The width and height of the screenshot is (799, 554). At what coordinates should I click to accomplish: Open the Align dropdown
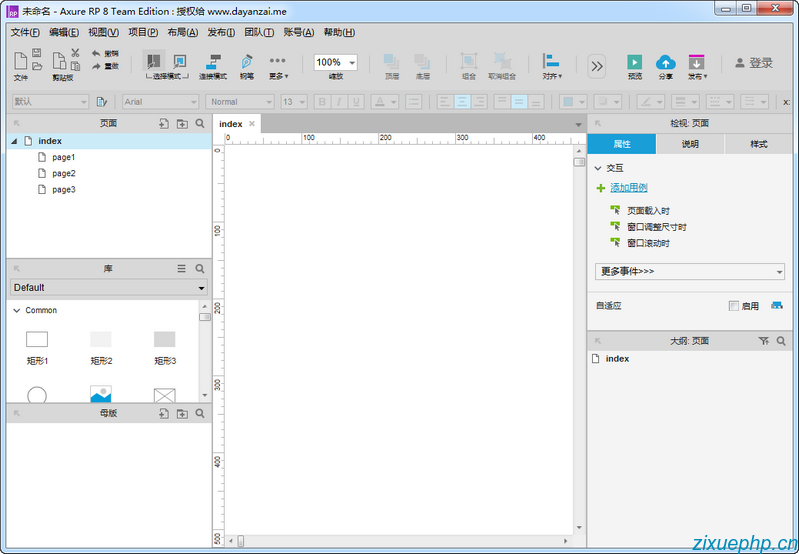tap(552, 66)
